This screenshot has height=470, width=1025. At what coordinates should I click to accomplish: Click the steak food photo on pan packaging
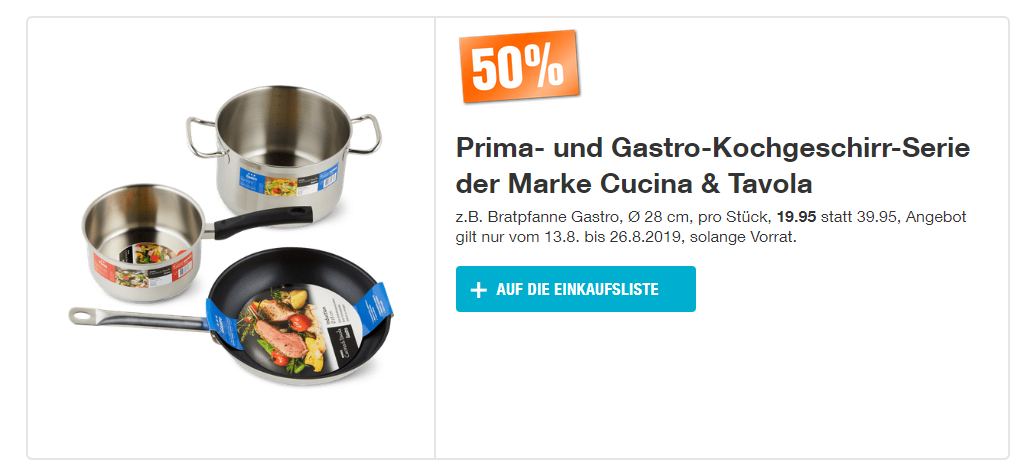pos(281,330)
